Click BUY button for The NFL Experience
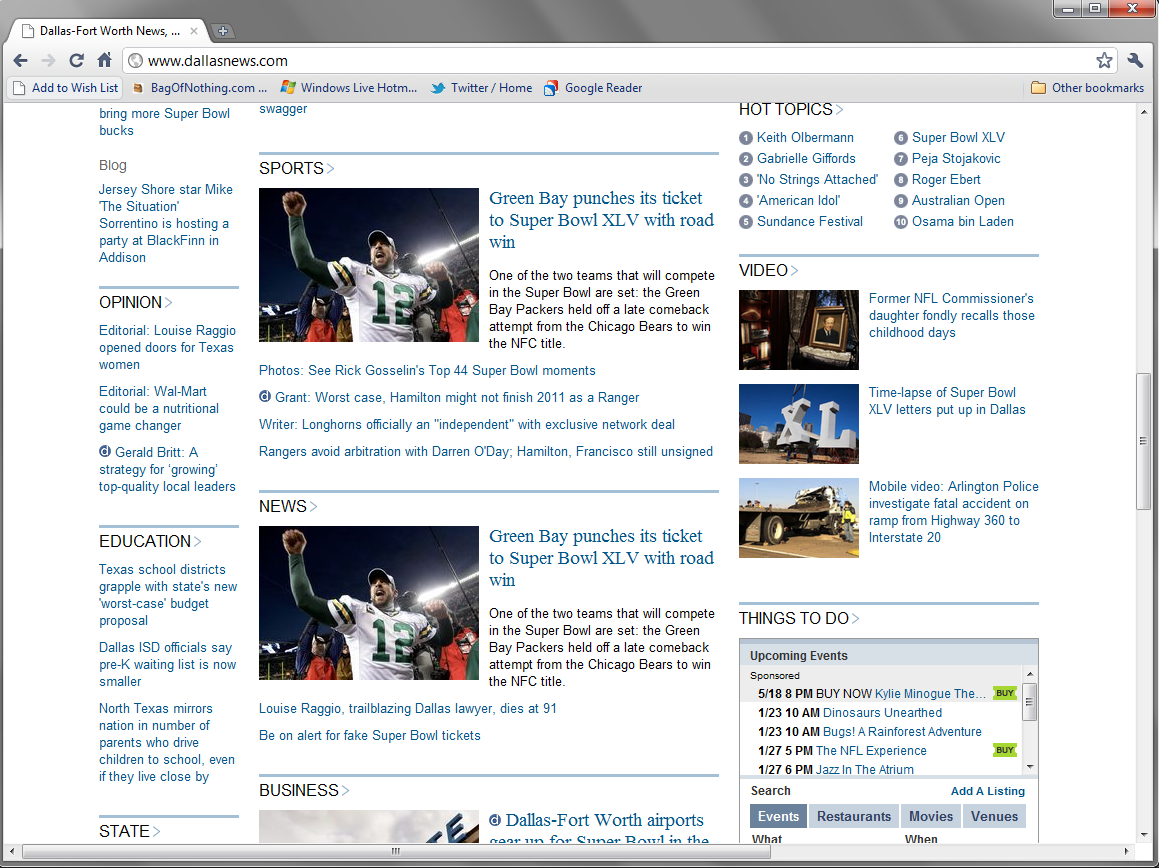This screenshot has width=1159, height=868. pos(1005,750)
